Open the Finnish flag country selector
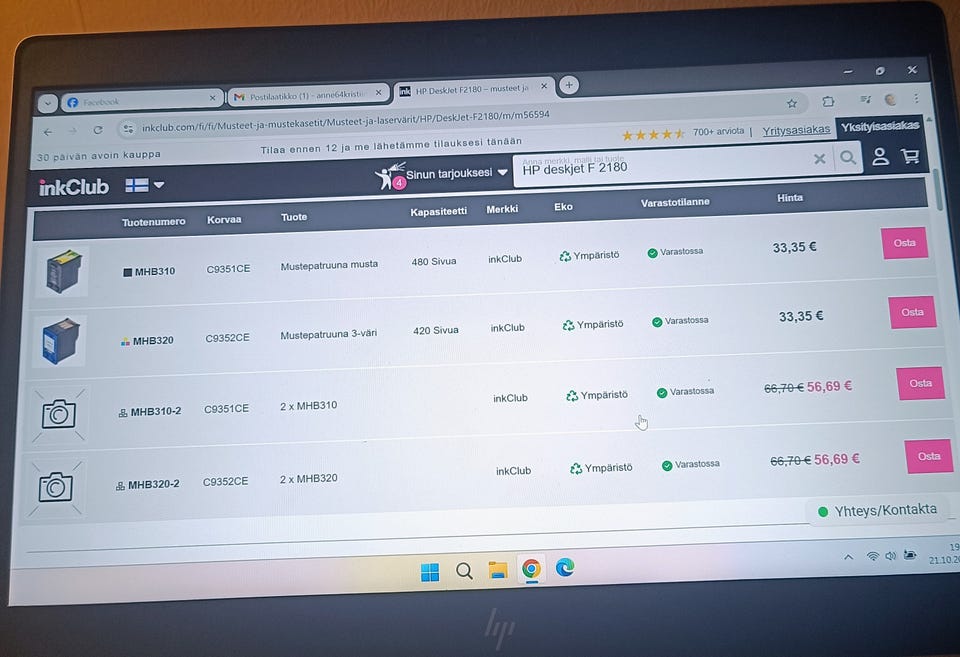960x657 pixels. 144,185
